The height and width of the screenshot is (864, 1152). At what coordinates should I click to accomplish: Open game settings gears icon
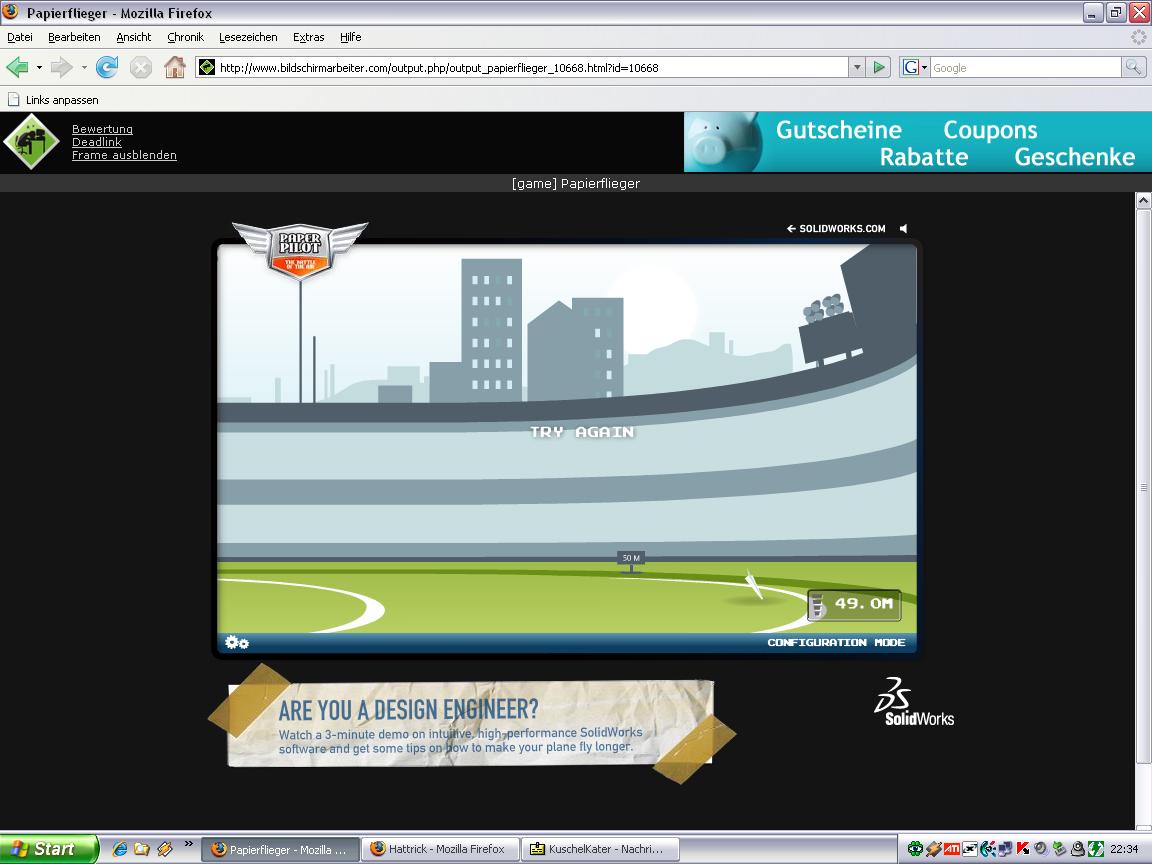237,642
